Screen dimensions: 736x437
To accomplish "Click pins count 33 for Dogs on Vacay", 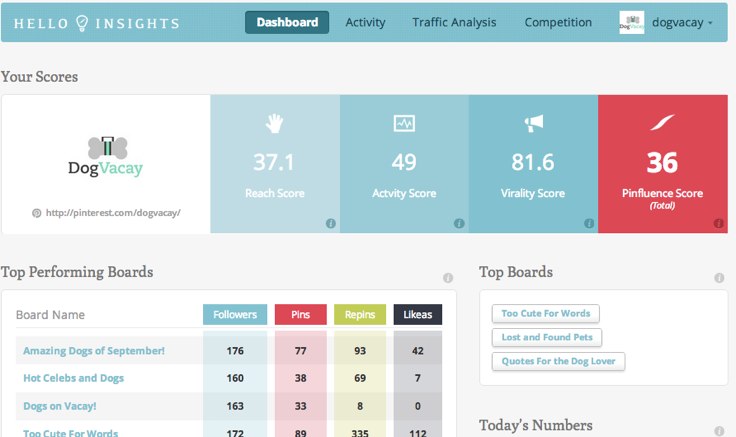I will pos(300,406).
